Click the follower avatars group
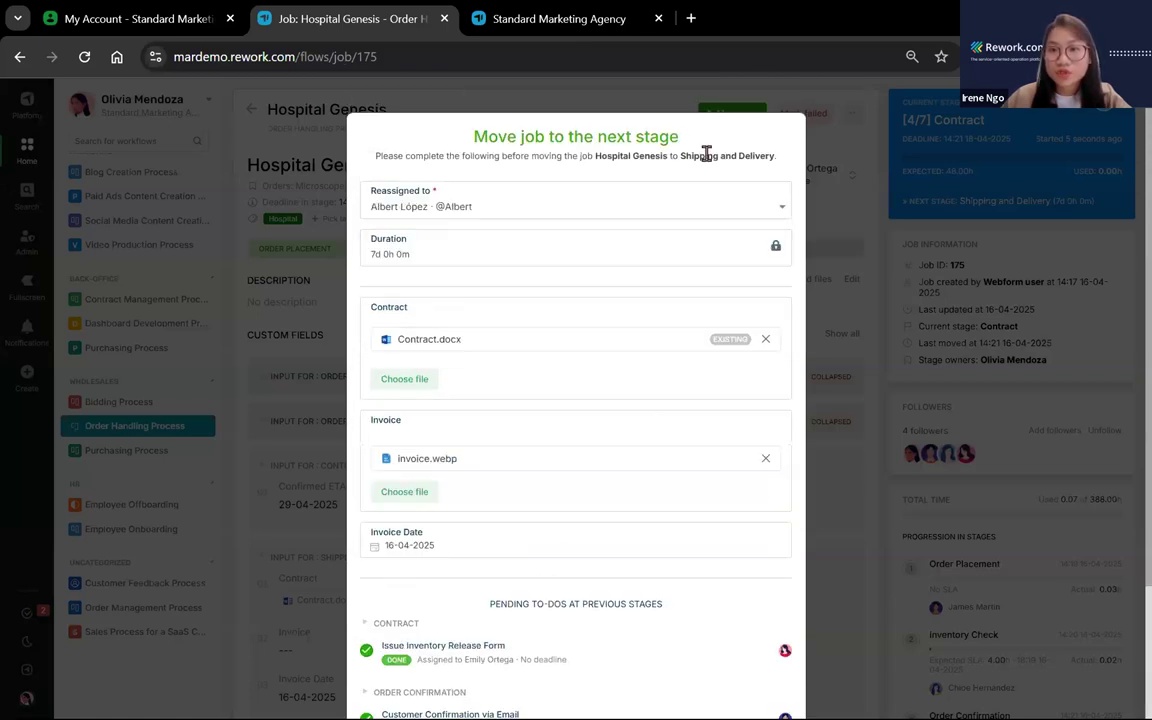1152x720 pixels. click(x=939, y=453)
